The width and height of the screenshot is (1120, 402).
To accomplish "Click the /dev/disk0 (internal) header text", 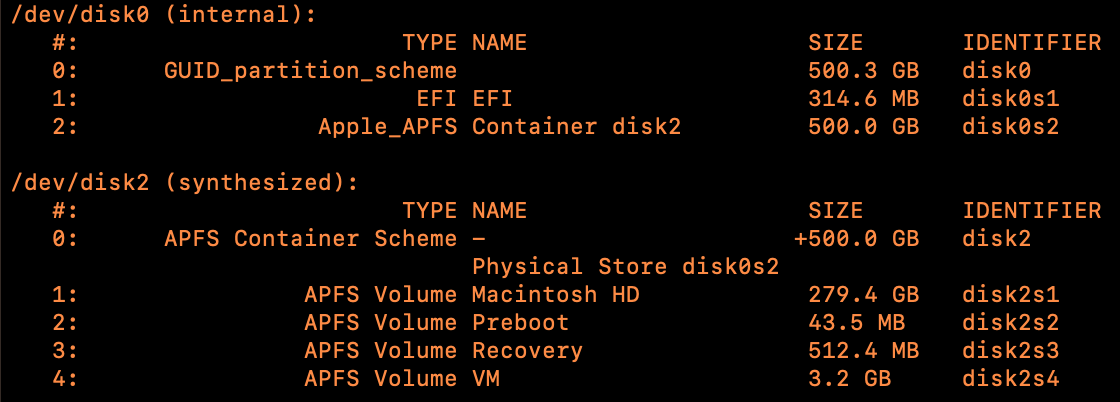I will pyautogui.click(x=168, y=14).
